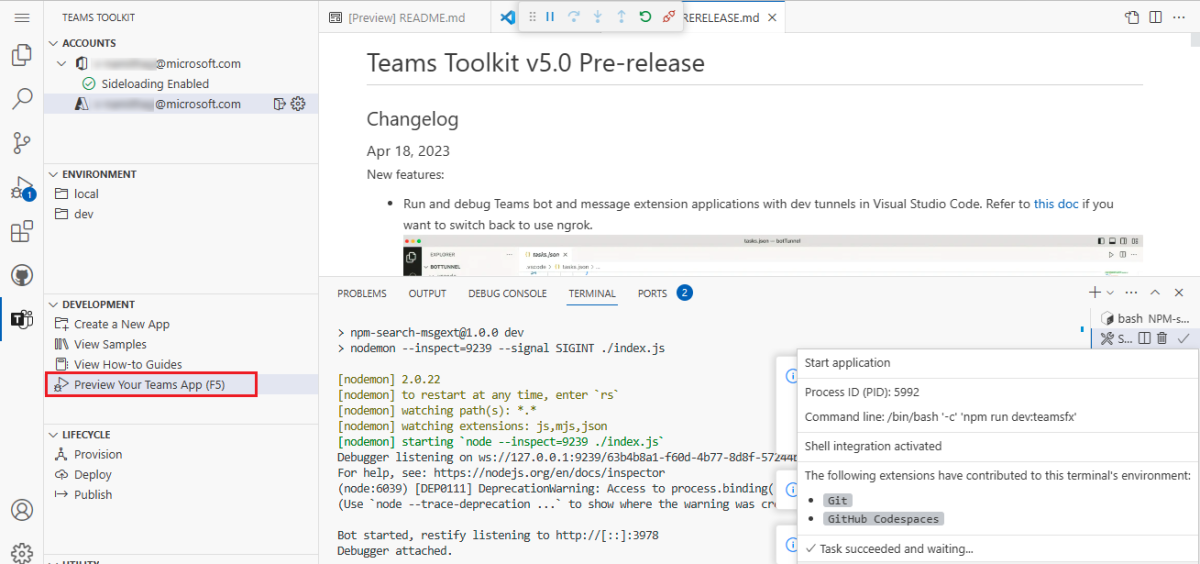Image resolution: width=1200 pixels, height=564 pixels.
Task: Open the Source Control view icon
Action: click(21, 143)
